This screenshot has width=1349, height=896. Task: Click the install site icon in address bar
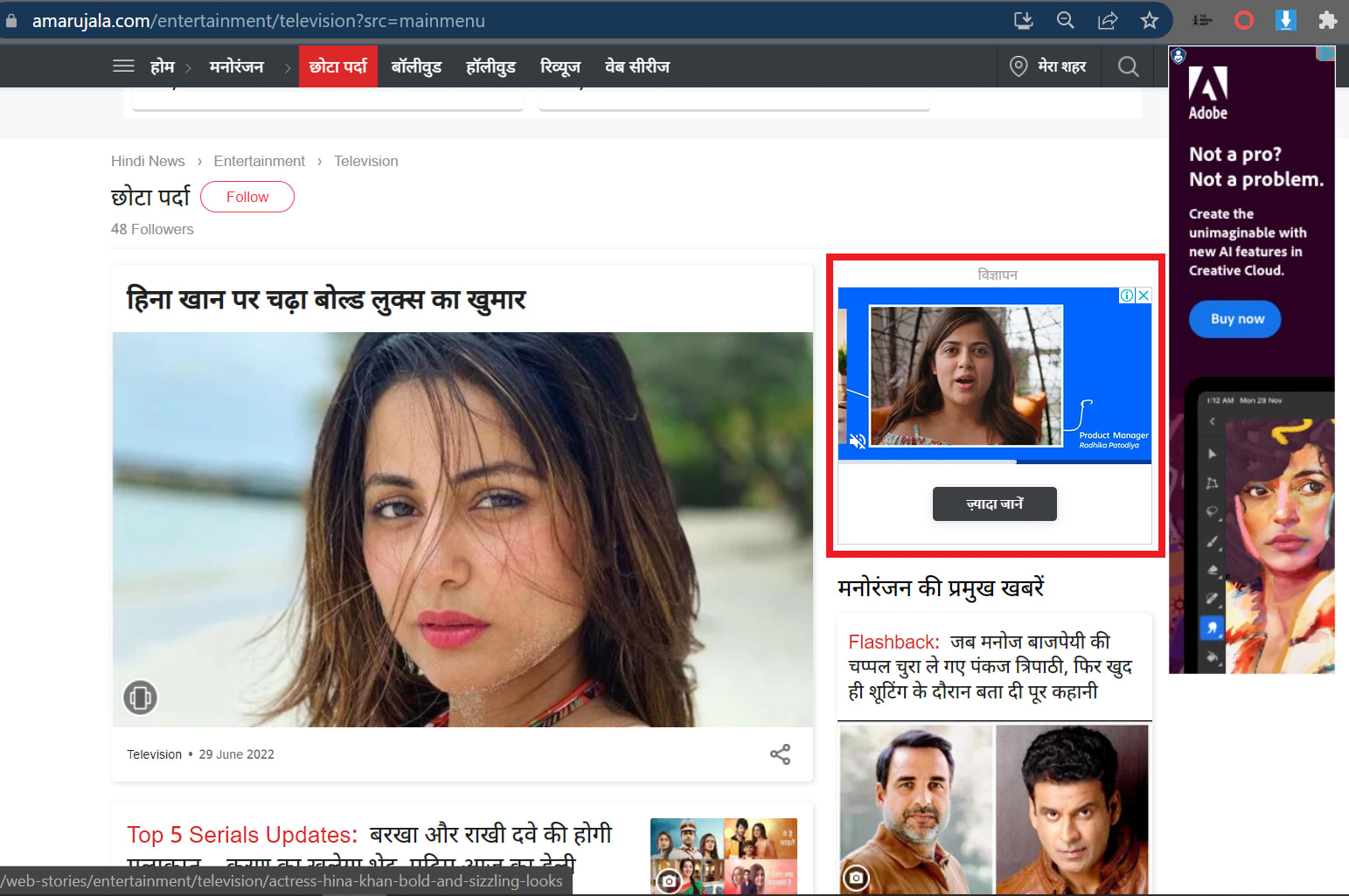(1023, 19)
